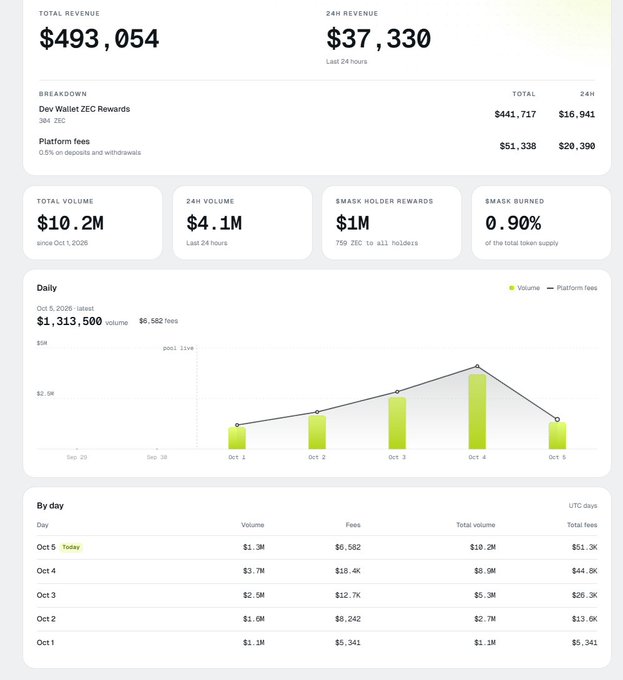The height and width of the screenshot is (680, 623).
Task: Click the '$6,582 fees' label above chart
Action: click(158, 321)
